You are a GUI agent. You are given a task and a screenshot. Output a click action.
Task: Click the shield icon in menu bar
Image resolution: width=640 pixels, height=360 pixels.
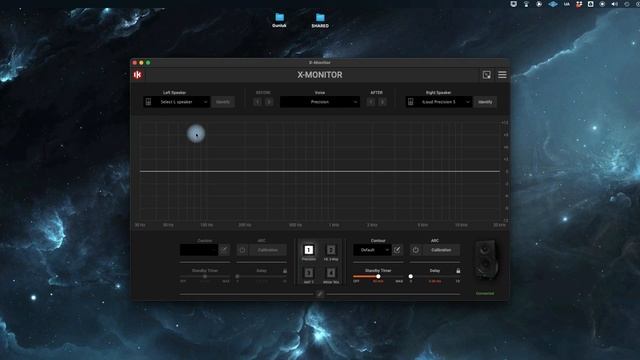(513, 4)
